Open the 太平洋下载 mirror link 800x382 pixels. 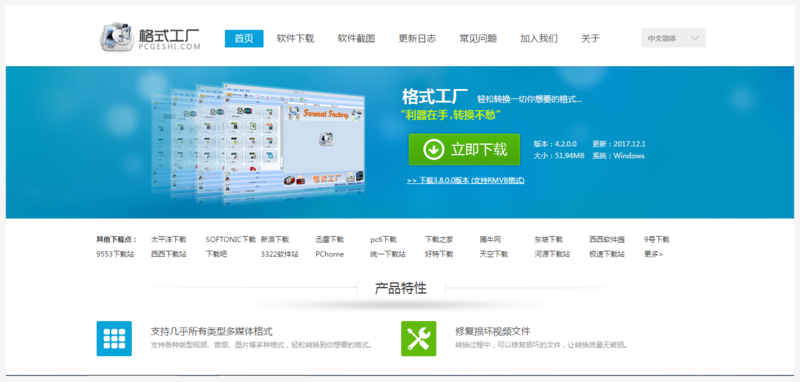coord(168,239)
